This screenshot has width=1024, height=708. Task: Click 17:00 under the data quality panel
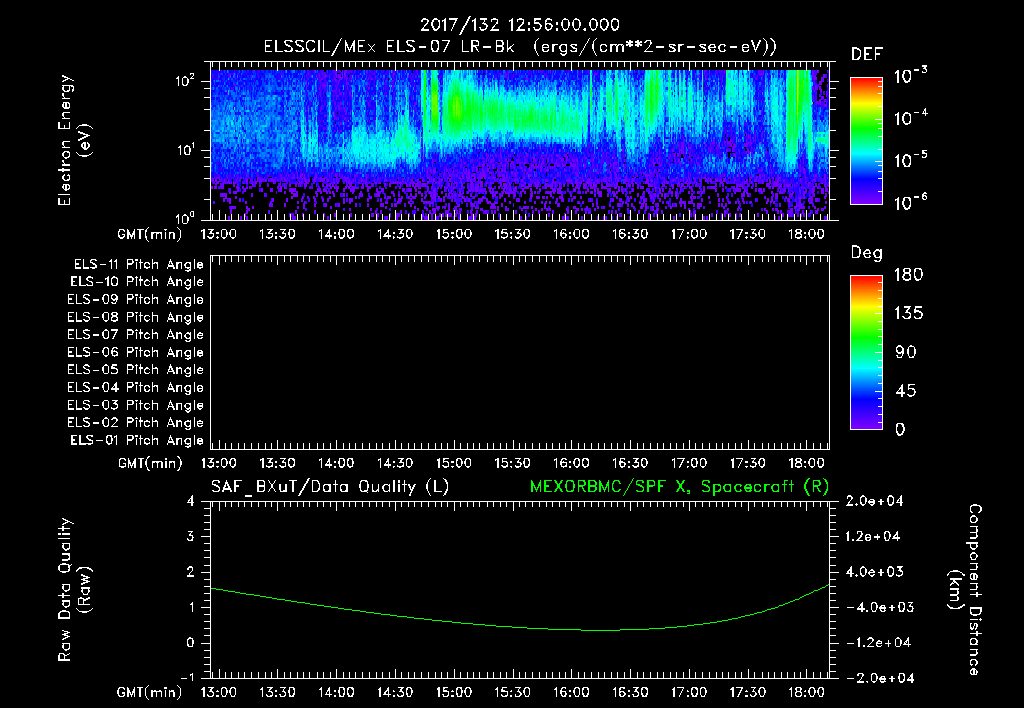(688, 692)
